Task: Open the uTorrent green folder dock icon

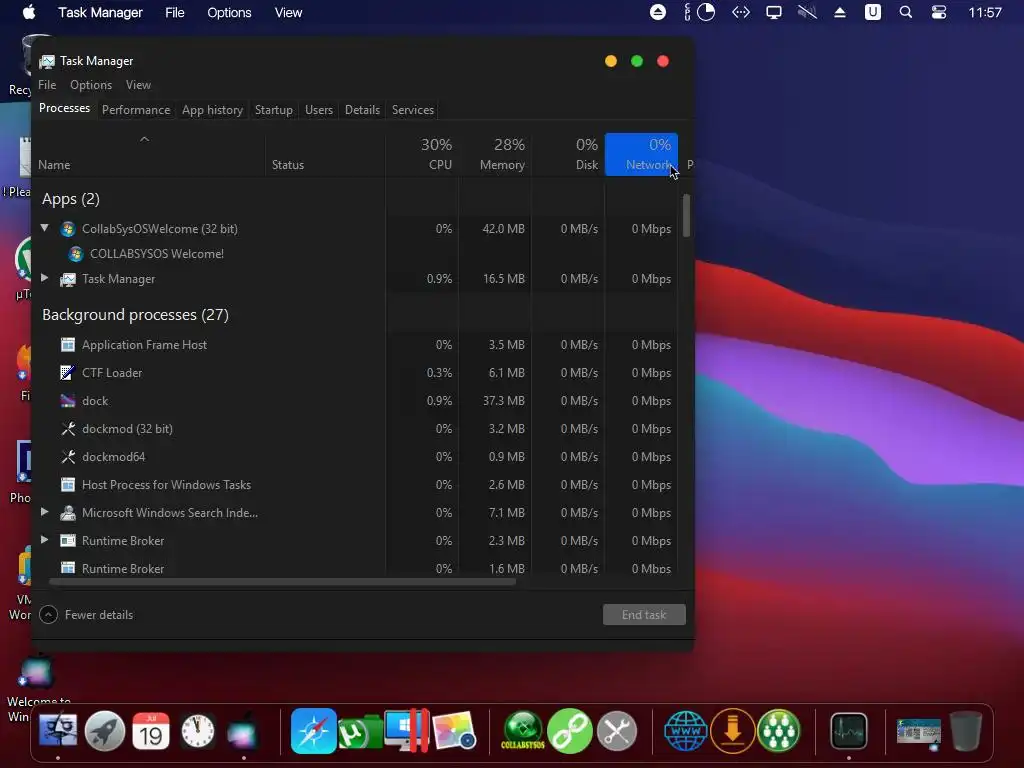Action: (360, 732)
